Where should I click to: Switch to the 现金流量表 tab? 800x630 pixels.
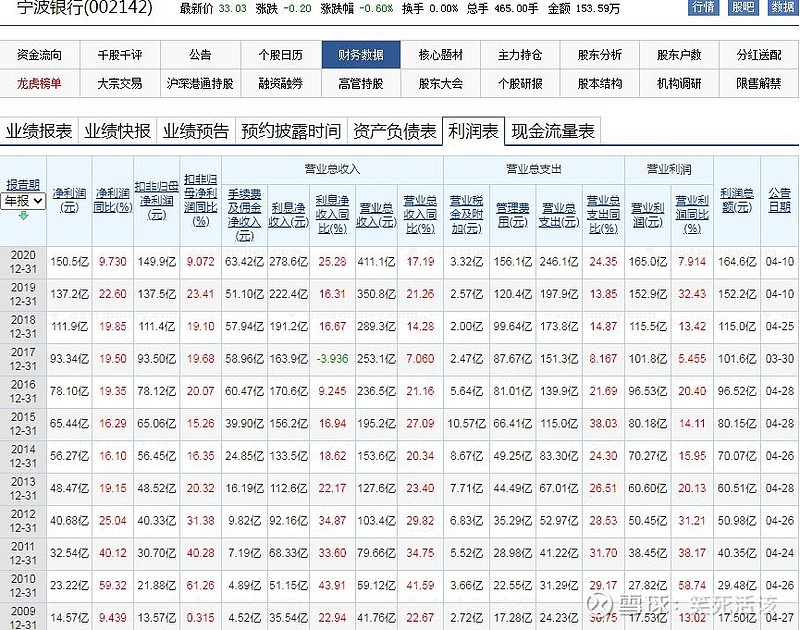551,130
